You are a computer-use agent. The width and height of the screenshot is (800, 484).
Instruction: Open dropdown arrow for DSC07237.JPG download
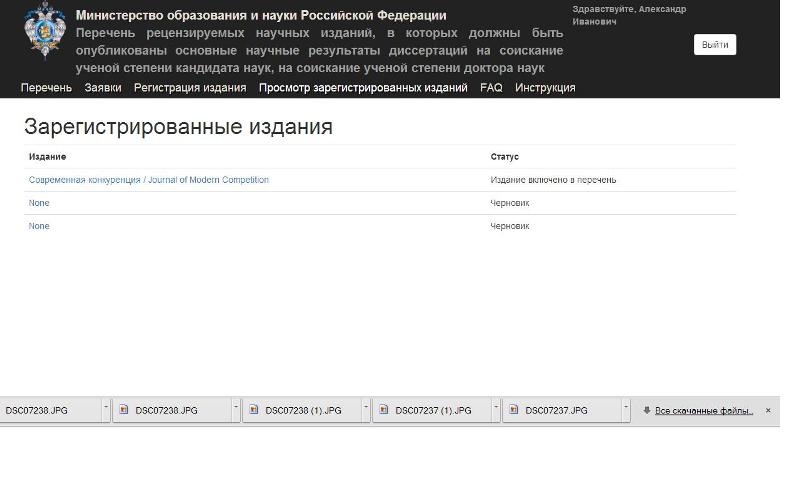coord(626,410)
